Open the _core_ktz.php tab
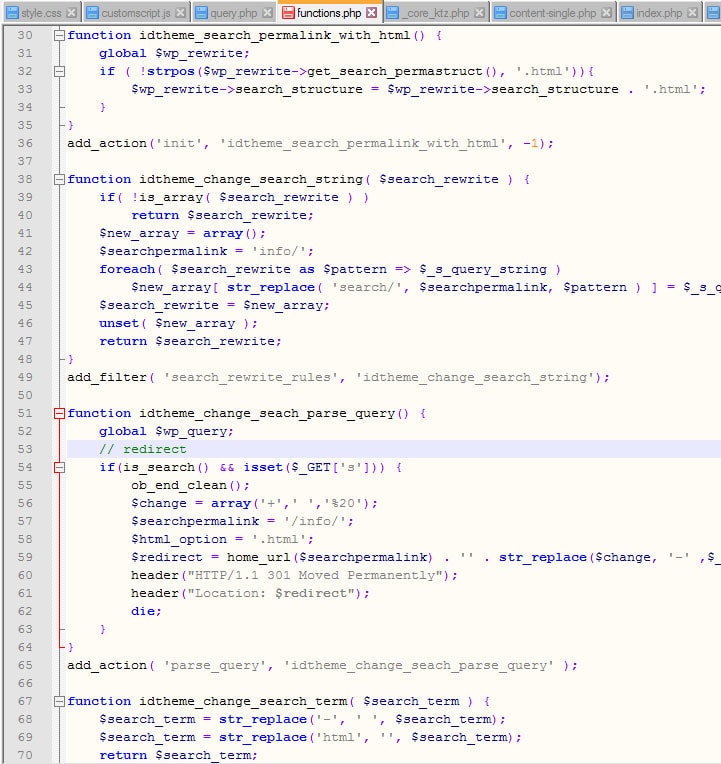Viewport: 721px width, 764px height. coord(437,13)
